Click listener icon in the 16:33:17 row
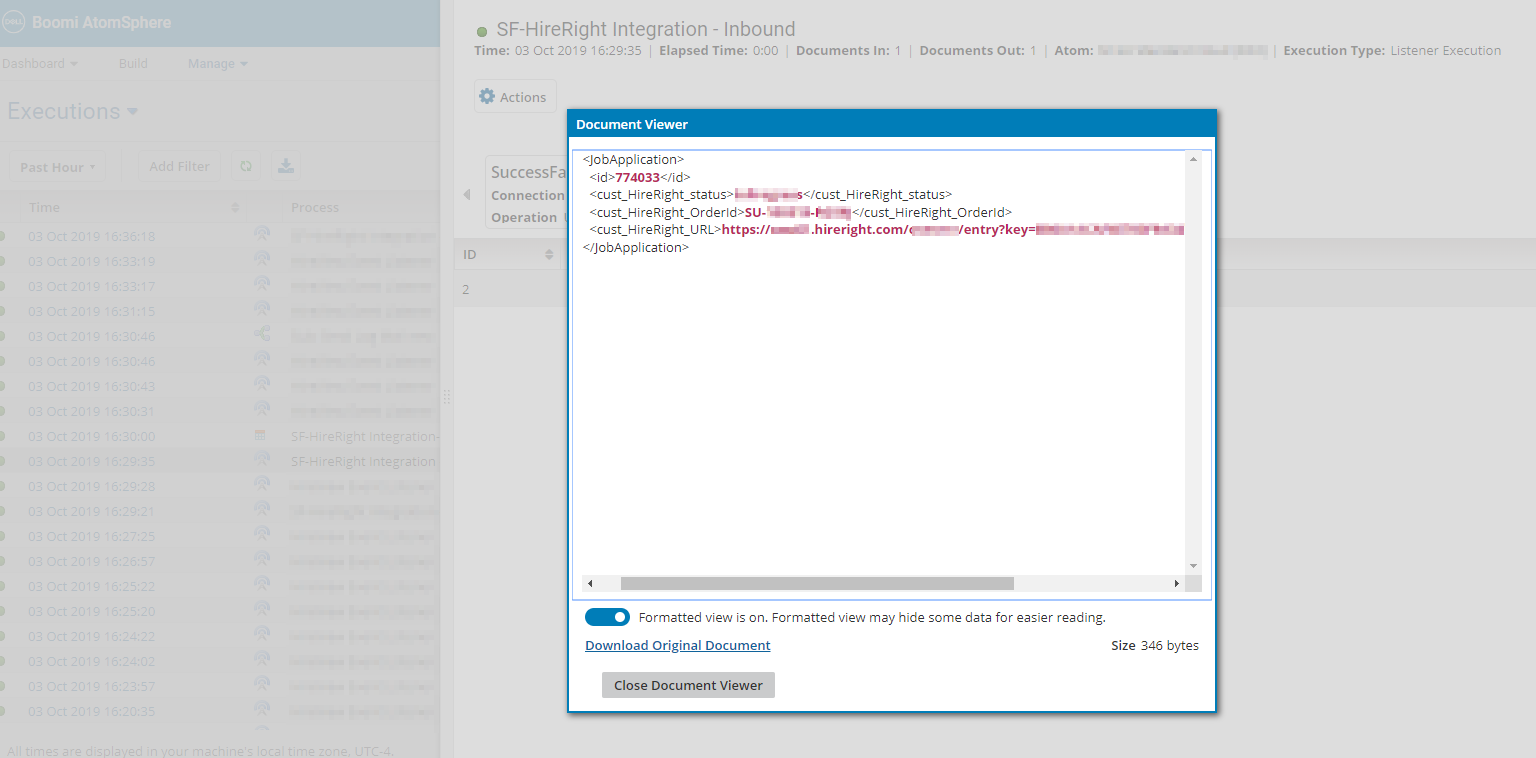The height and width of the screenshot is (758, 1536). pos(261,285)
